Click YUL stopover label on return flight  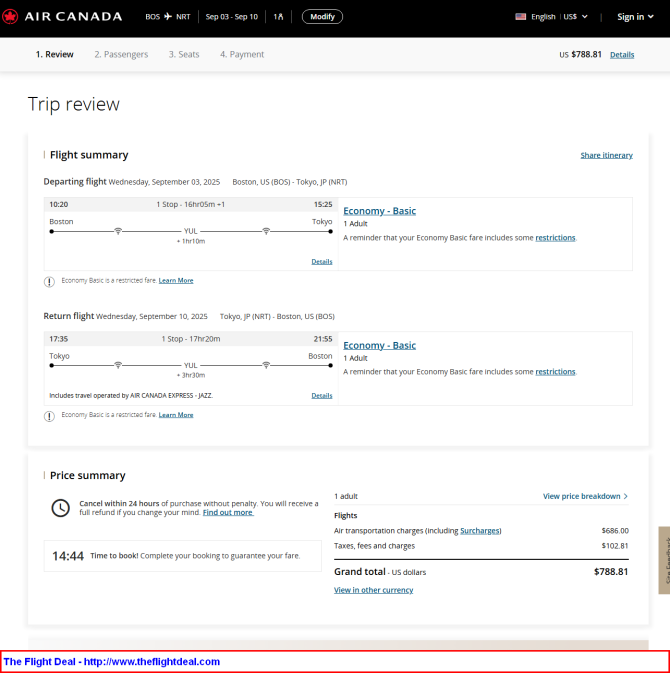tap(191, 366)
